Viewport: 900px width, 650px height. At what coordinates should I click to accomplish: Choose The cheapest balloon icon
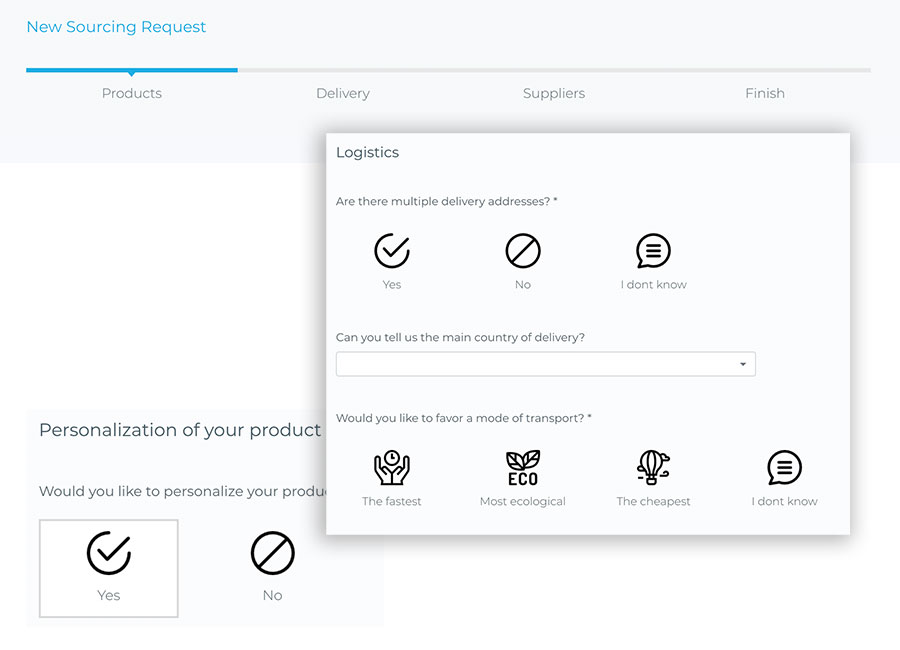[653, 467]
